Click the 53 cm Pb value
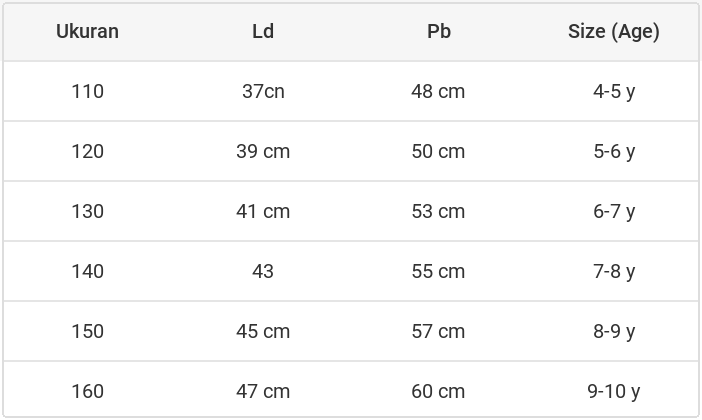The height and width of the screenshot is (420, 702). click(x=438, y=211)
